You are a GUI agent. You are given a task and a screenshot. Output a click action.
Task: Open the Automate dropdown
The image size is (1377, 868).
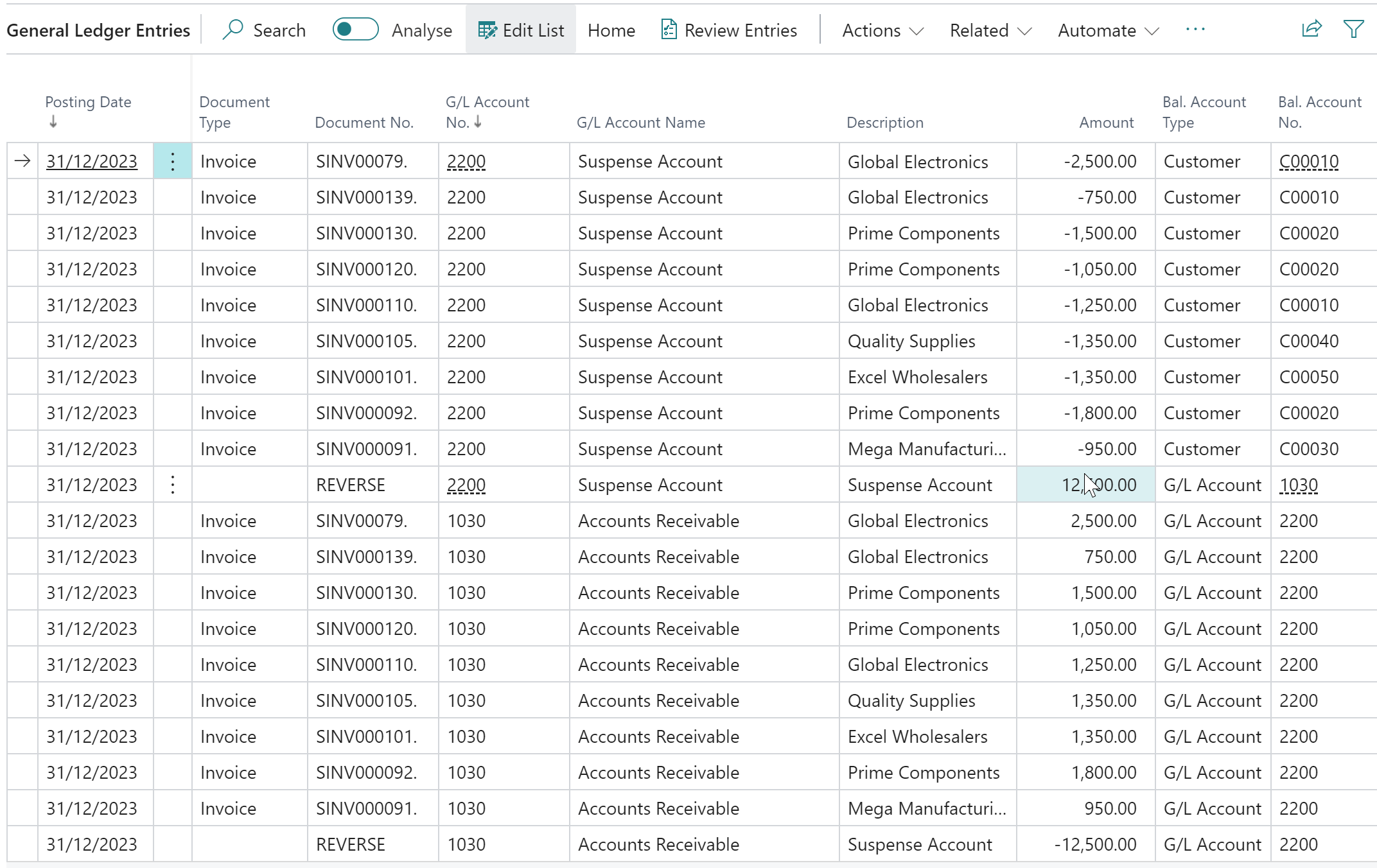click(1106, 30)
